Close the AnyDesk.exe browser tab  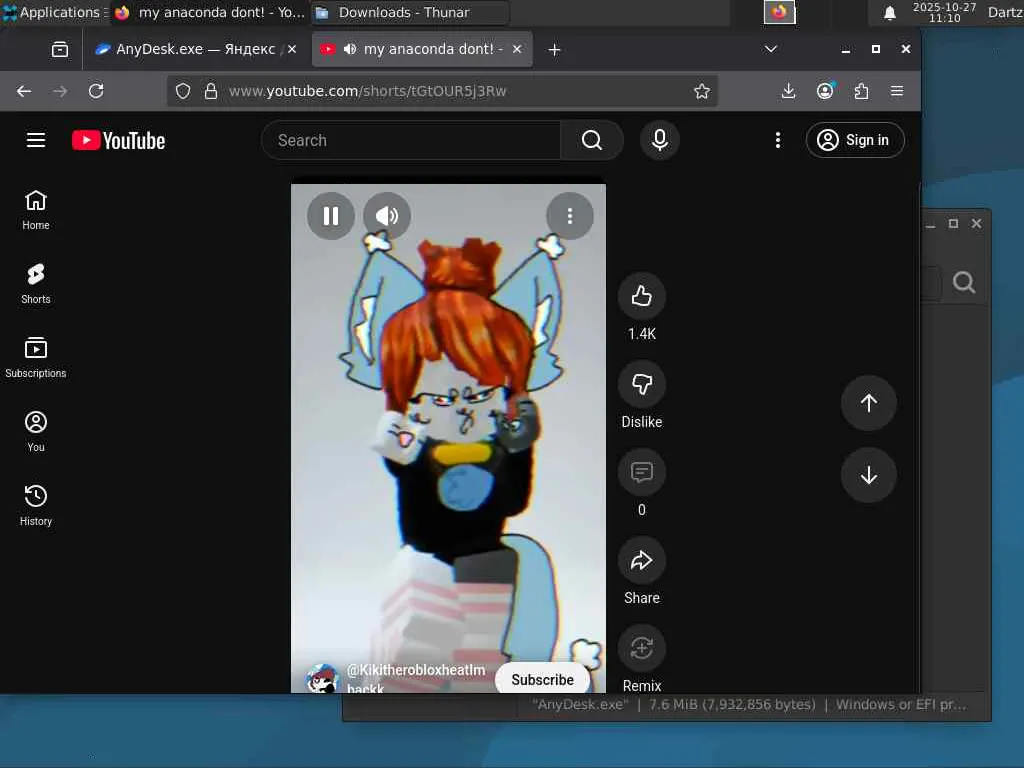[x=292, y=49]
